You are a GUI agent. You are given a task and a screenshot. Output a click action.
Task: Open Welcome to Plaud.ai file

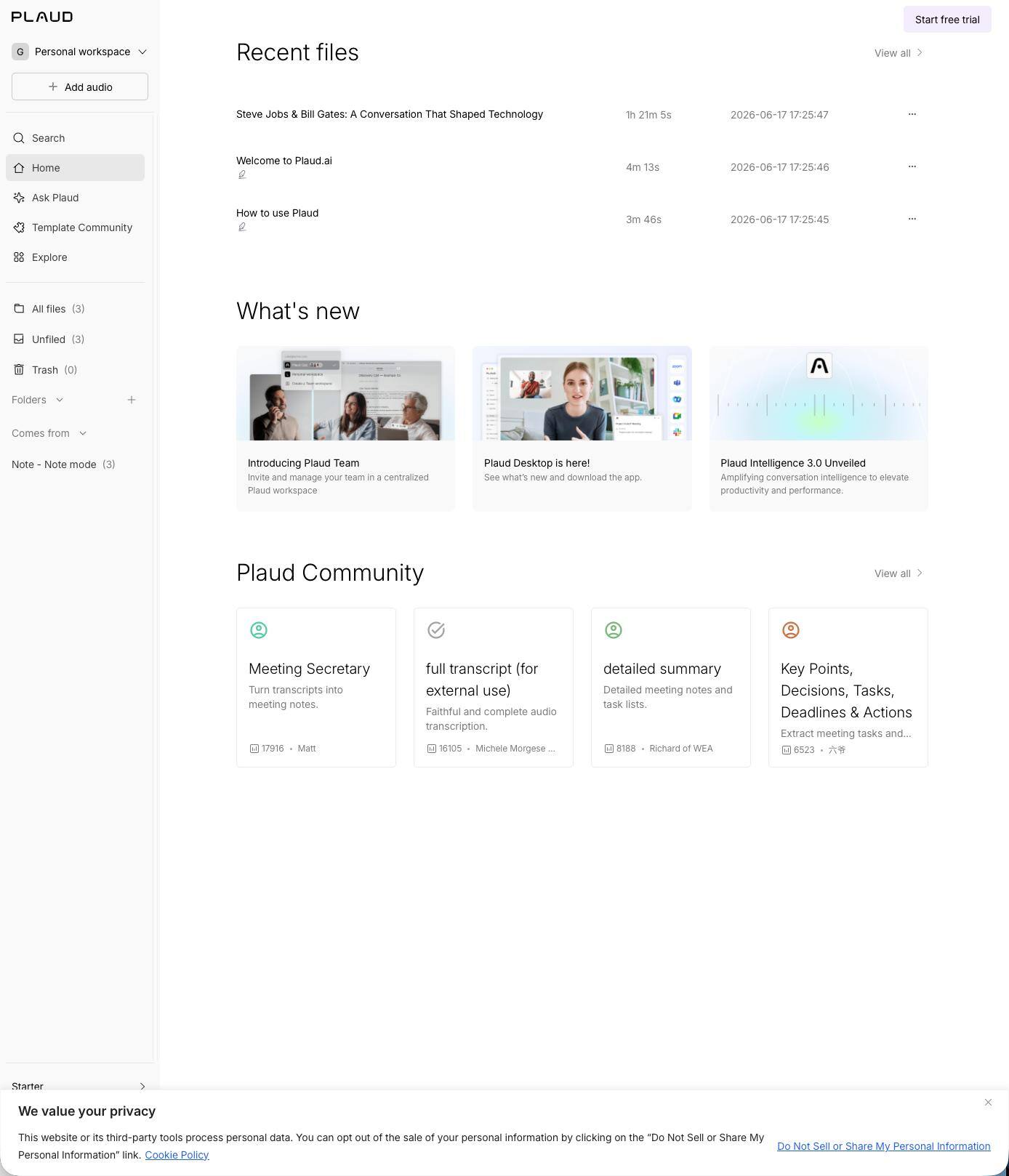[x=284, y=161]
